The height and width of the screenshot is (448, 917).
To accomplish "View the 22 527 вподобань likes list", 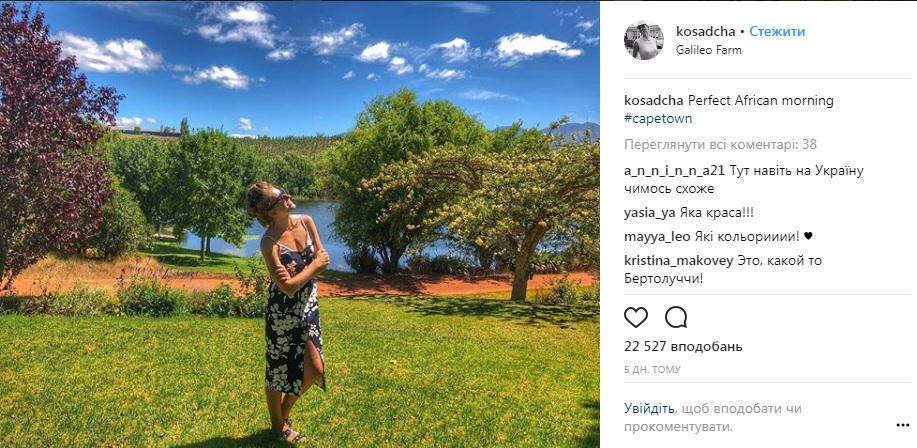I will [x=683, y=347].
